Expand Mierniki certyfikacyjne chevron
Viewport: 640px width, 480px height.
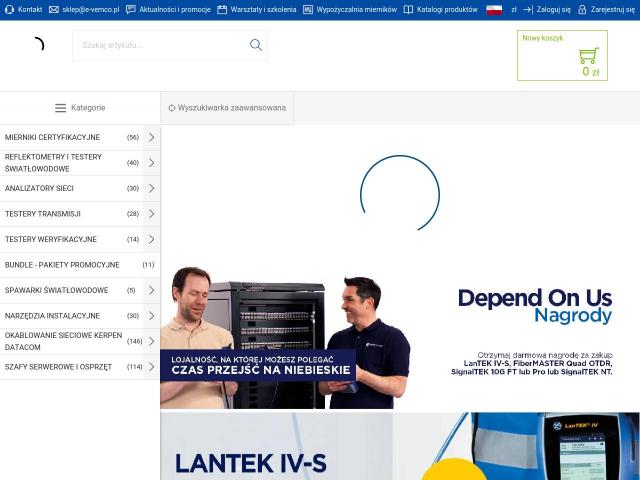pyautogui.click(x=151, y=137)
